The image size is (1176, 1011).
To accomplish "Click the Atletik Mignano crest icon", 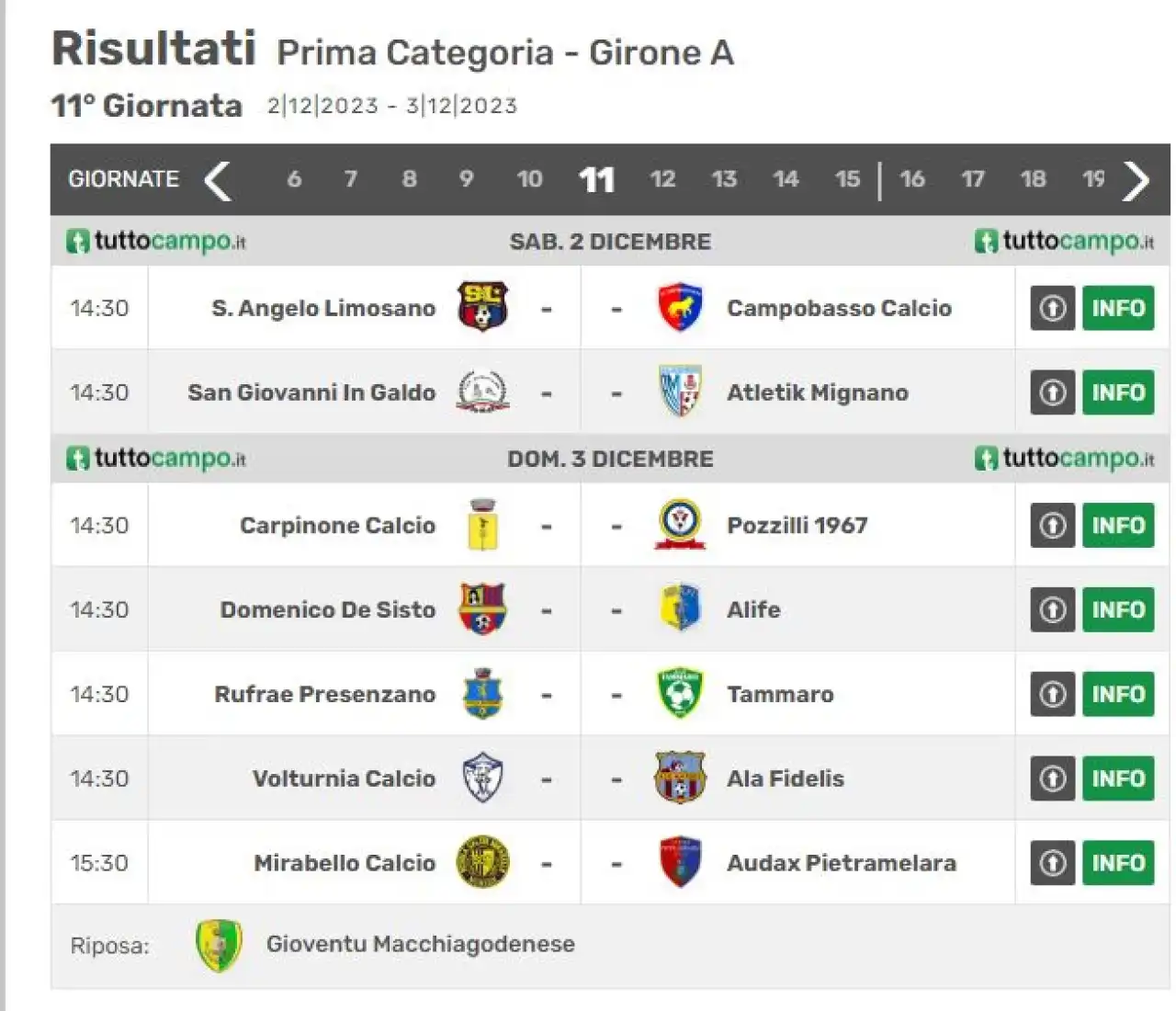I will pyautogui.click(x=680, y=392).
